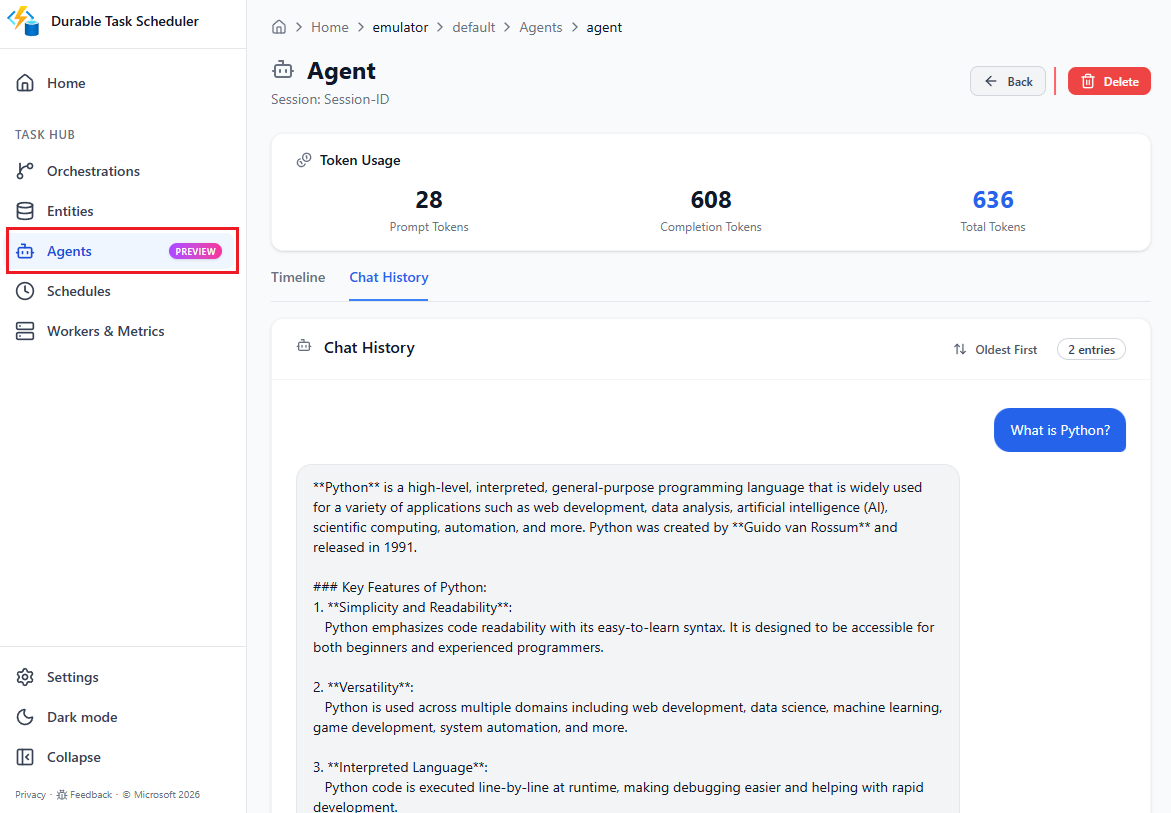Click the 2 entries badge

(x=1091, y=349)
